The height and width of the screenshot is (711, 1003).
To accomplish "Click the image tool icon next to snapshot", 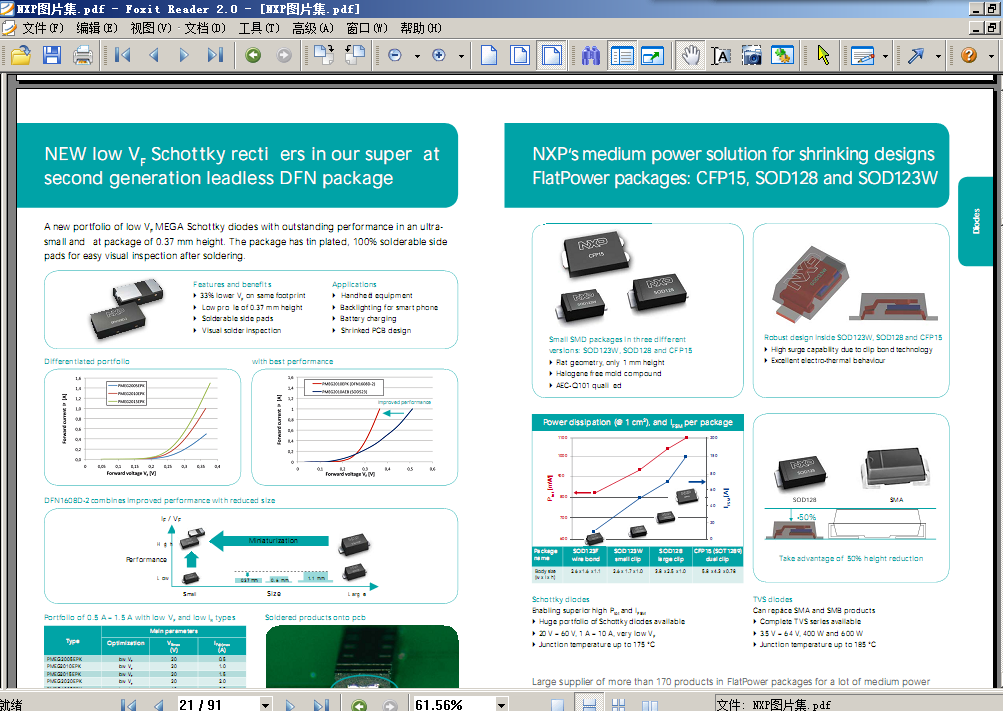I will click(x=782, y=56).
